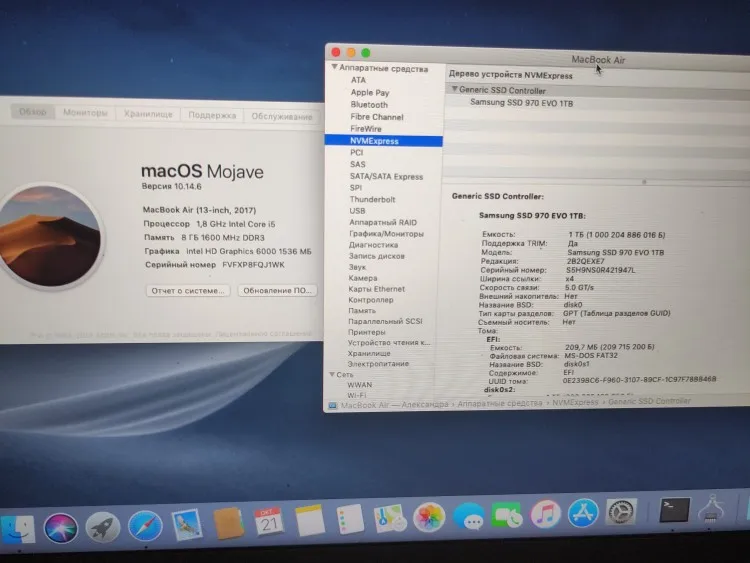Click the pane splitter handle dot

644,182
